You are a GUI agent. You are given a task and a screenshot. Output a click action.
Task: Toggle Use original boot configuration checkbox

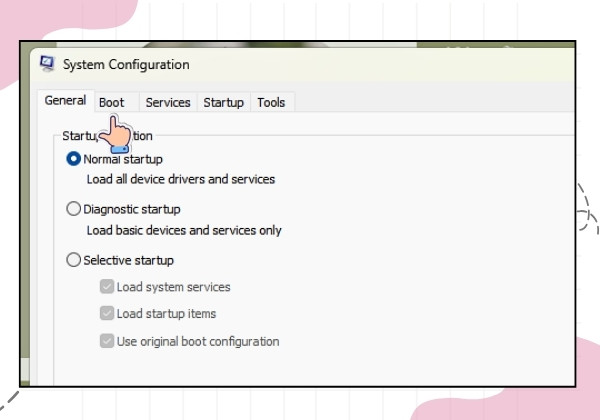(107, 341)
